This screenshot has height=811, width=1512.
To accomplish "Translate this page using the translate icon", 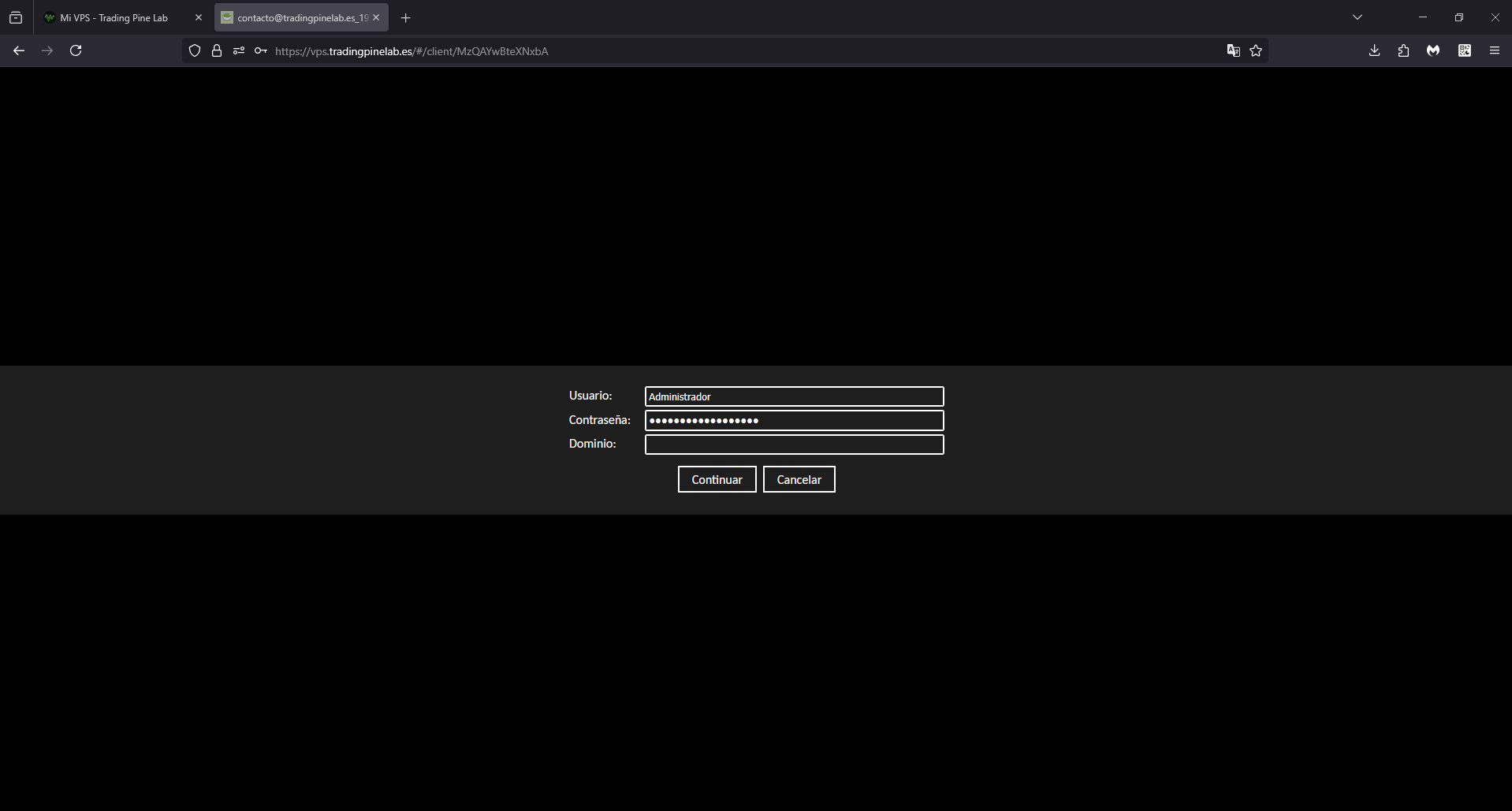I will (x=1234, y=51).
